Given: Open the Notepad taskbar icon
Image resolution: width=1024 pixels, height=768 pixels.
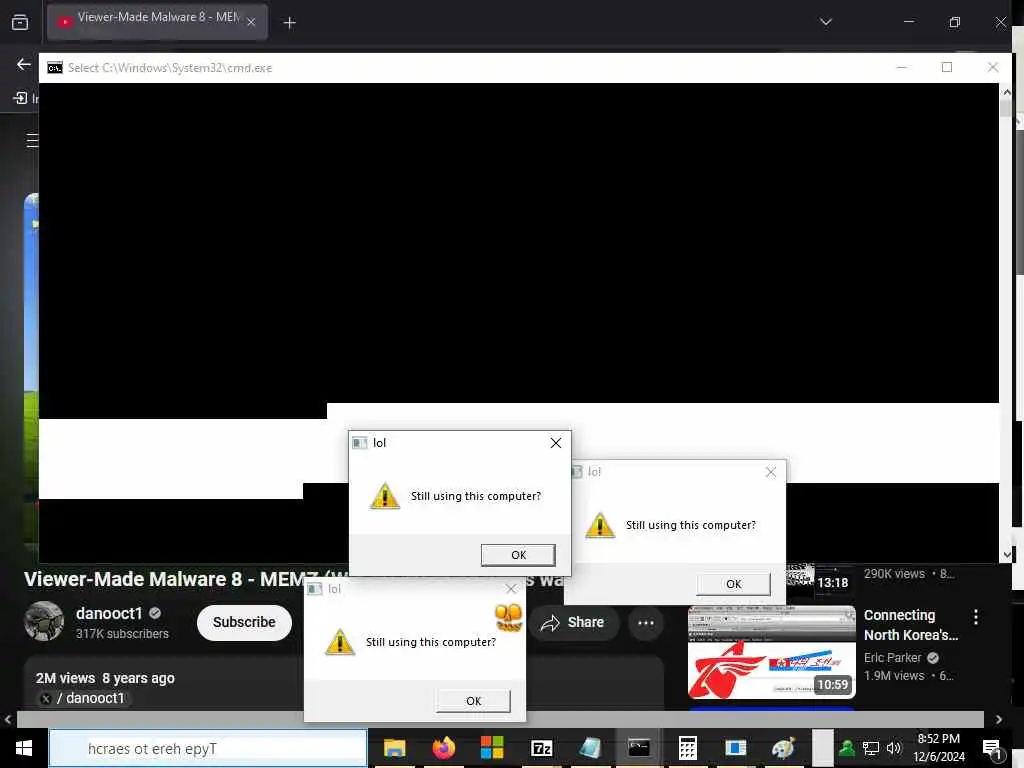Looking at the screenshot, I should tap(590, 748).
